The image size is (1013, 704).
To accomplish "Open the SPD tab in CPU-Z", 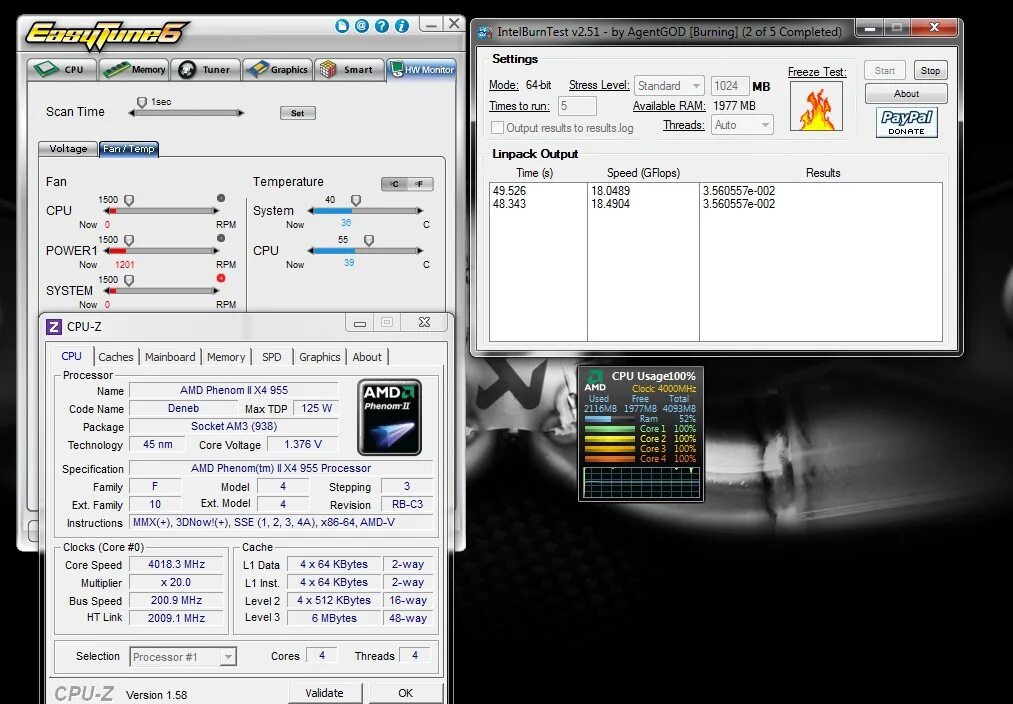I will (271, 357).
